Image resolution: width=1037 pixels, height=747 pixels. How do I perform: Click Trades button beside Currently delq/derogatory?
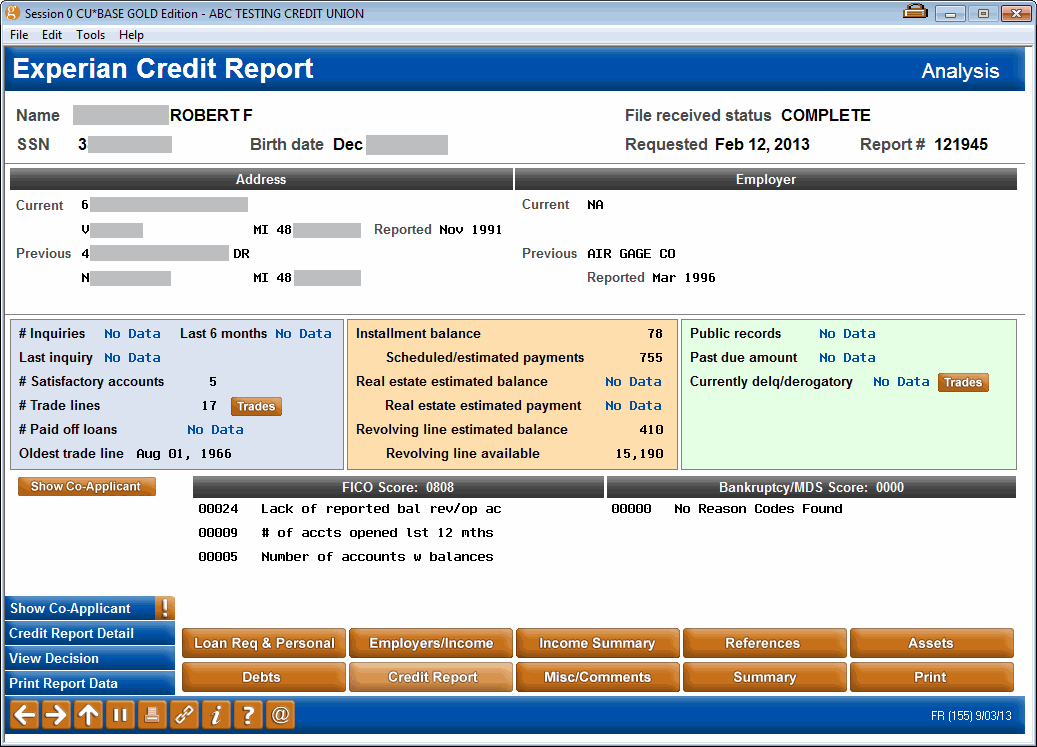[963, 382]
